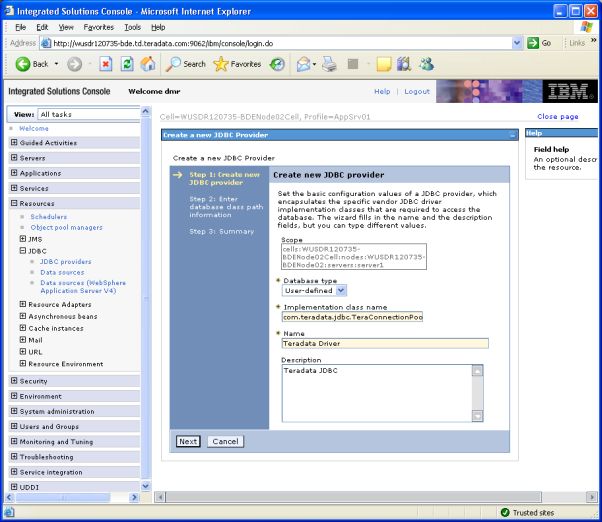Open the Data sources link
This screenshot has height=522, width=602.
click(62, 272)
